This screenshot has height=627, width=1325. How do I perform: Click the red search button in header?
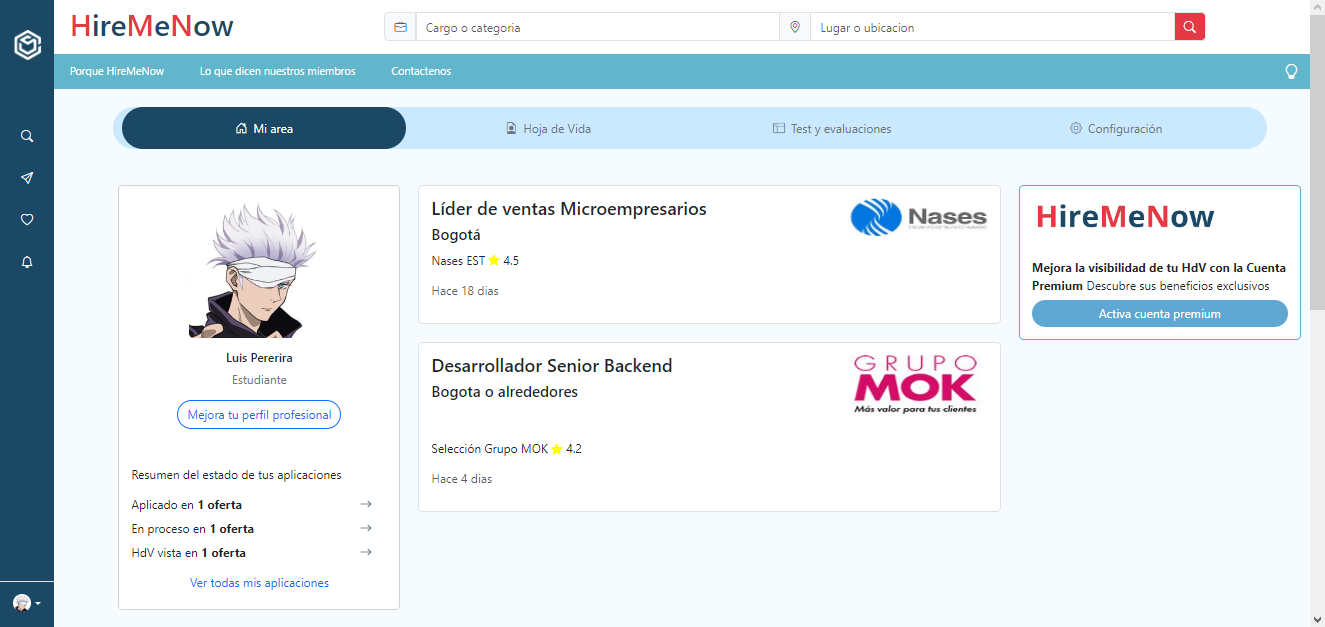point(1190,27)
